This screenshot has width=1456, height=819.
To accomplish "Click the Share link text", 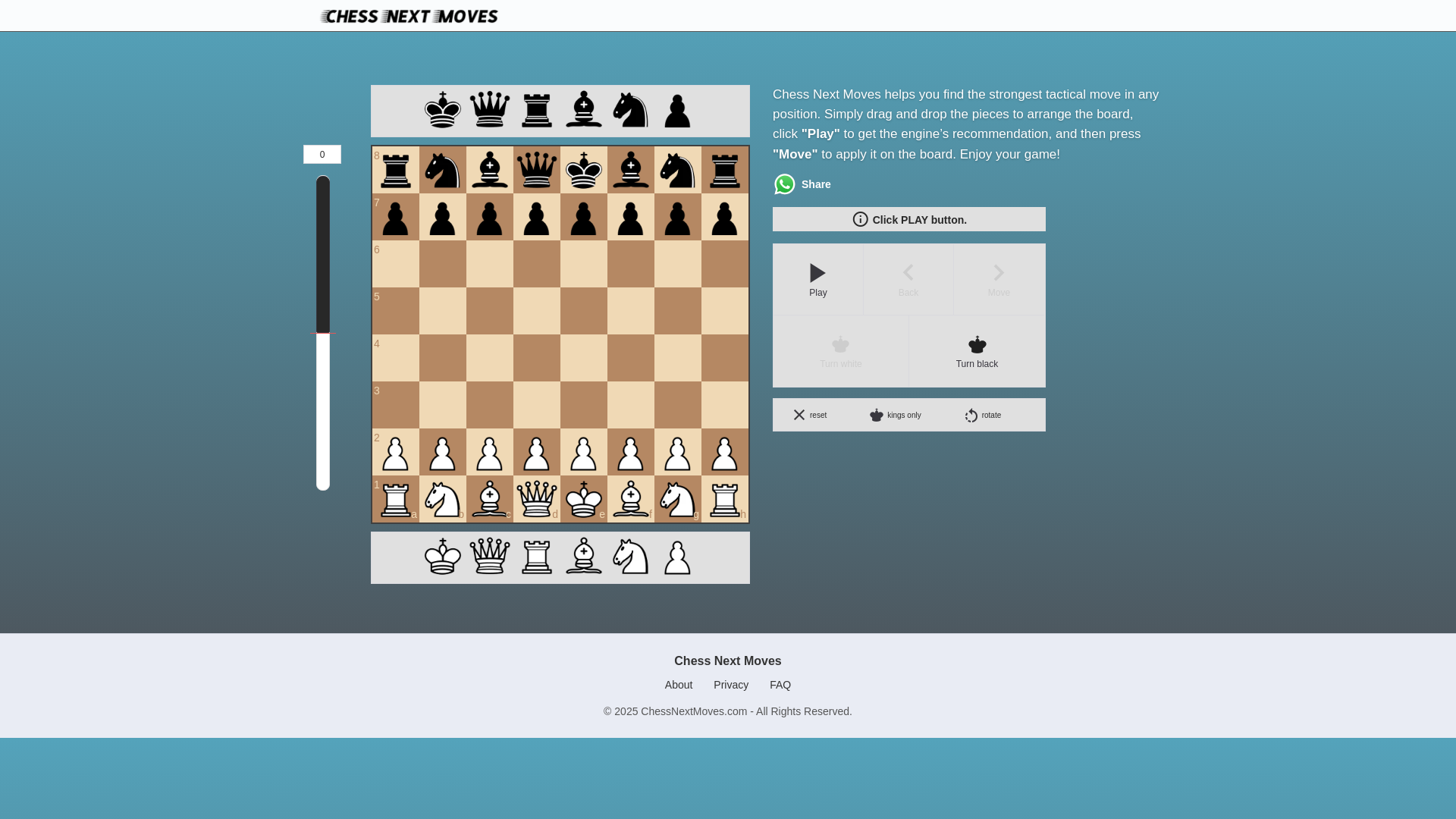I will click(816, 184).
